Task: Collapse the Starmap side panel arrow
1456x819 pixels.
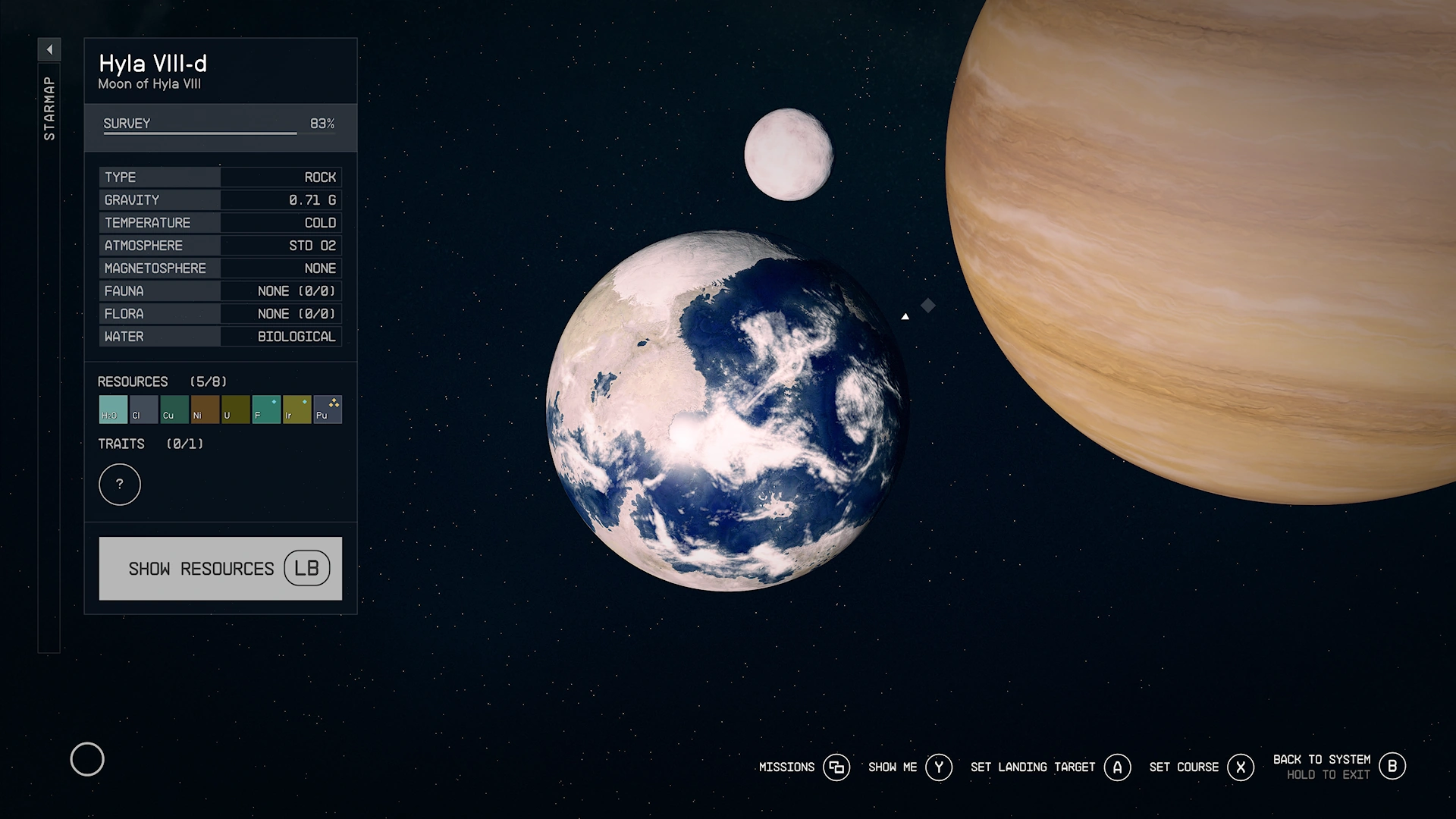Action: click(49, 50)
